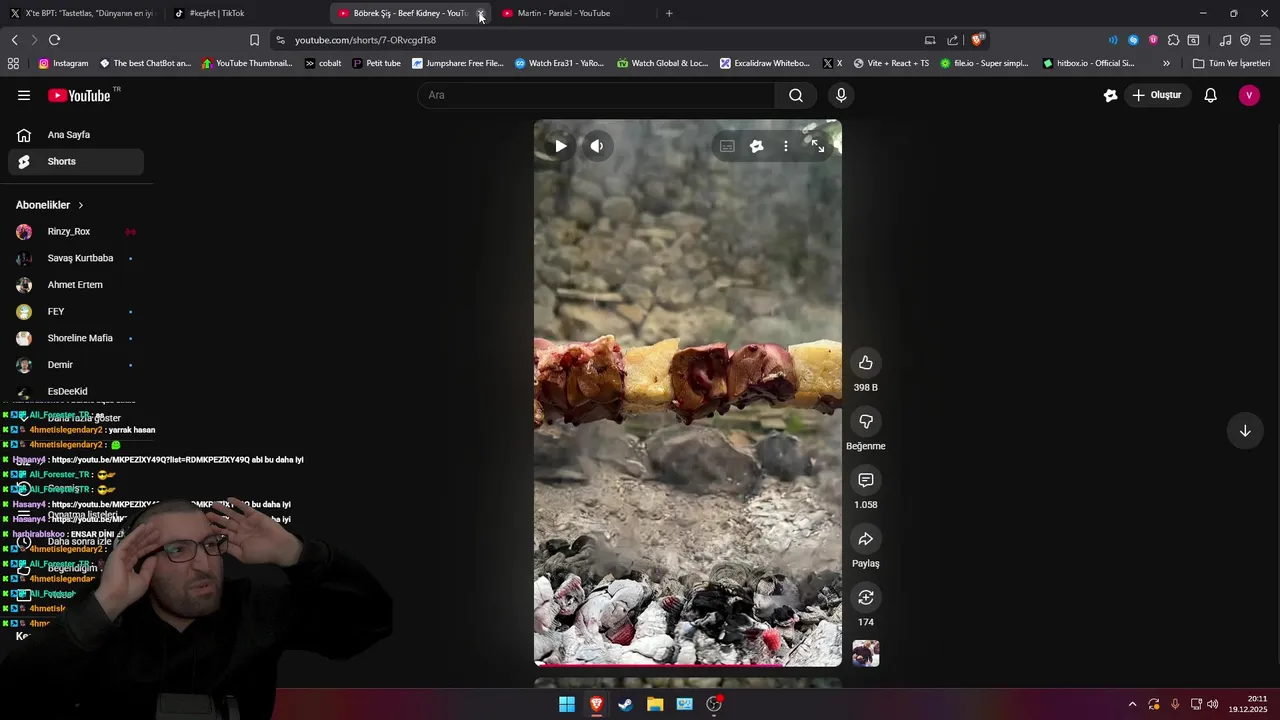Open Savaş Kurtbaba channel
The width and height of the screenshot is (1280, 720).
pos(76,258)
